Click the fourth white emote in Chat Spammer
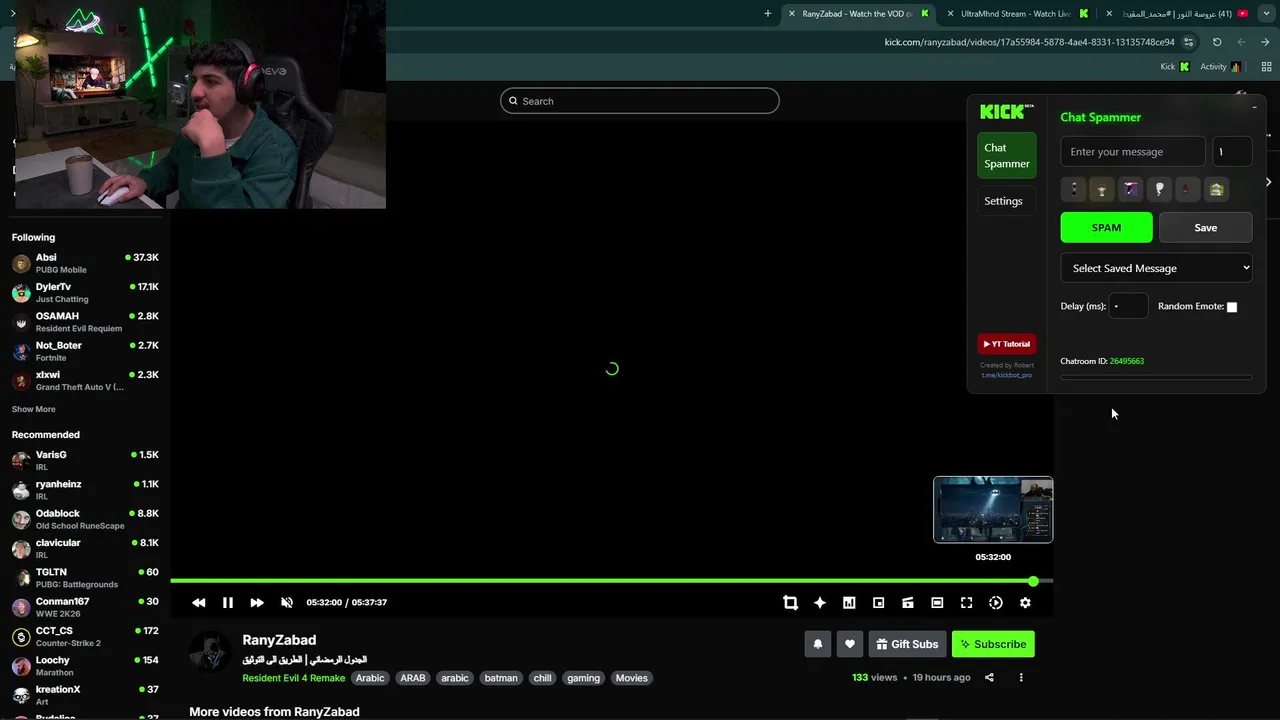The width and height of the screenshot is (1280, 720). point(1159,189)
